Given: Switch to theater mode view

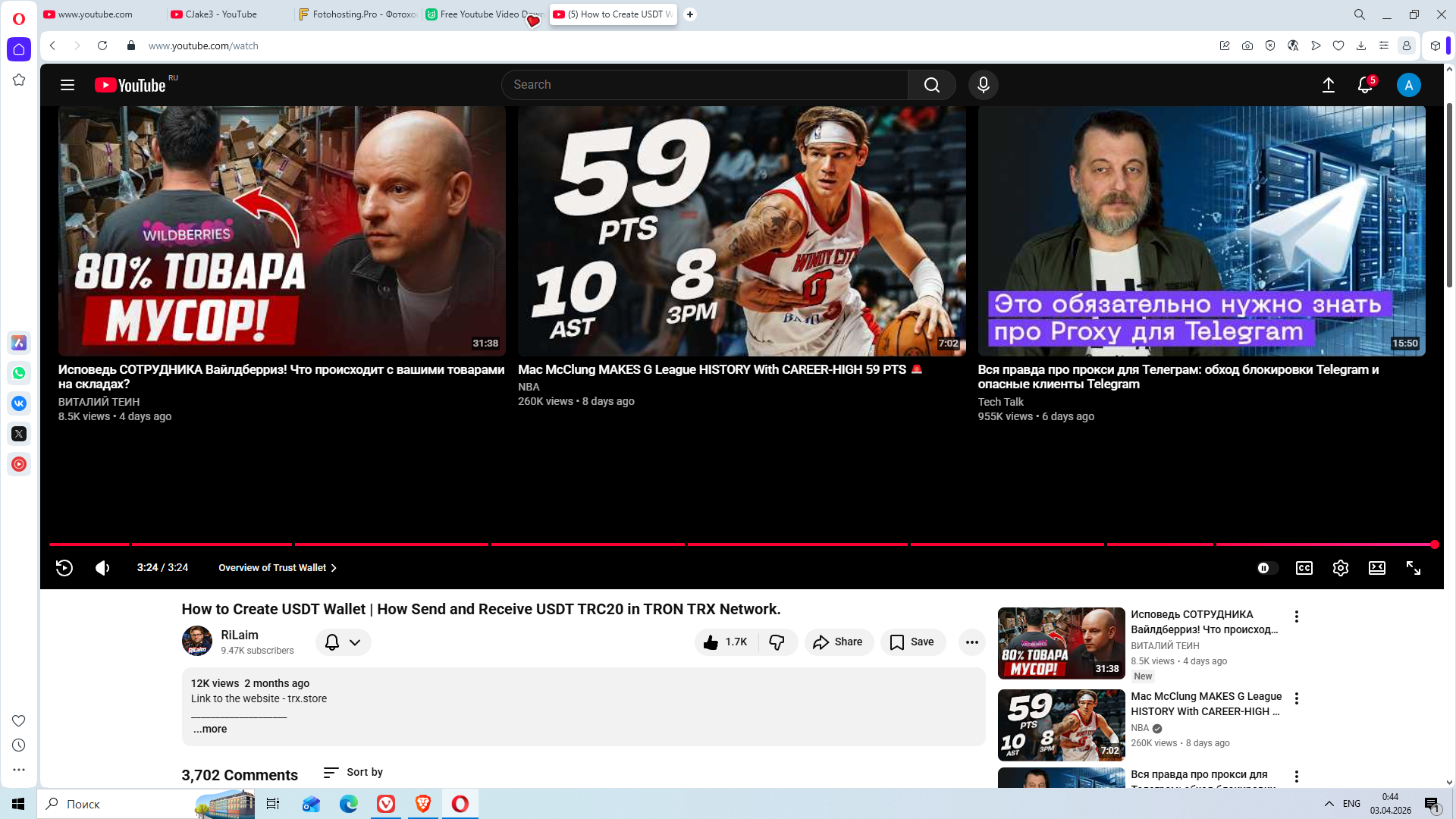Looking at the screenshot, I should [x=1376, y=568].
